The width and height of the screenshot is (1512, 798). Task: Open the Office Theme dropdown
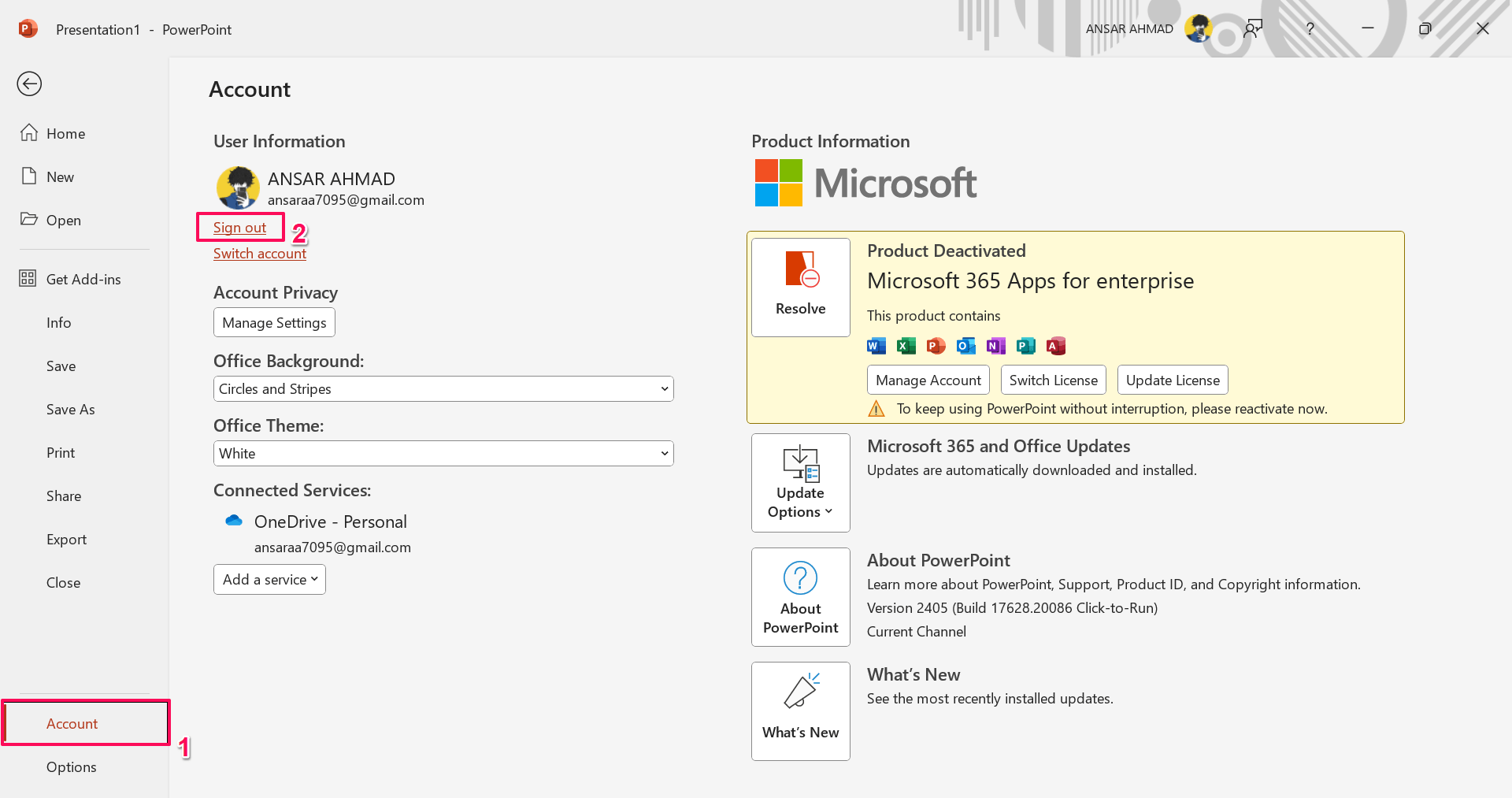[x=443, y=453]
